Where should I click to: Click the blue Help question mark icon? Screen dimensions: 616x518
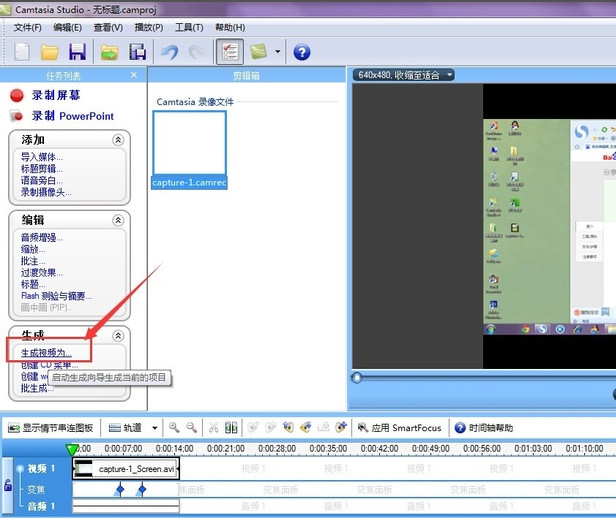[301, 52]
